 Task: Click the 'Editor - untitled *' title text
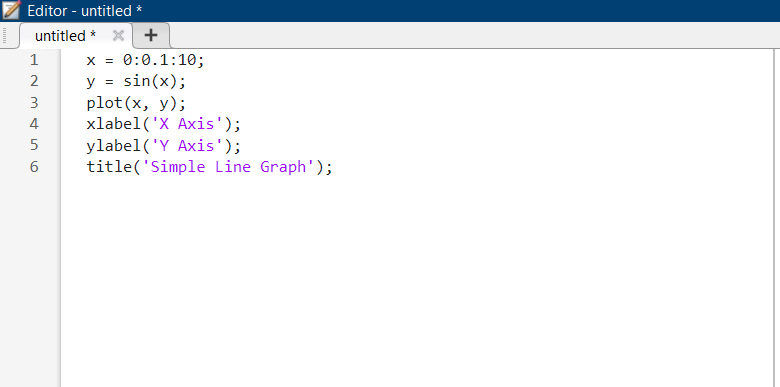[x=85, y=10]
